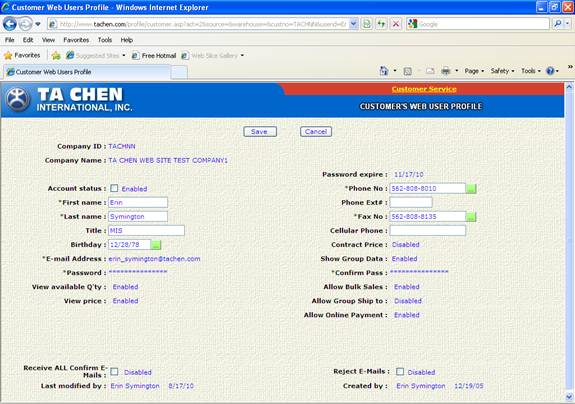The width and height of the screenshot is (575, 404).
Task: Open search provider dropdown arrow
Action: point(567,24)
